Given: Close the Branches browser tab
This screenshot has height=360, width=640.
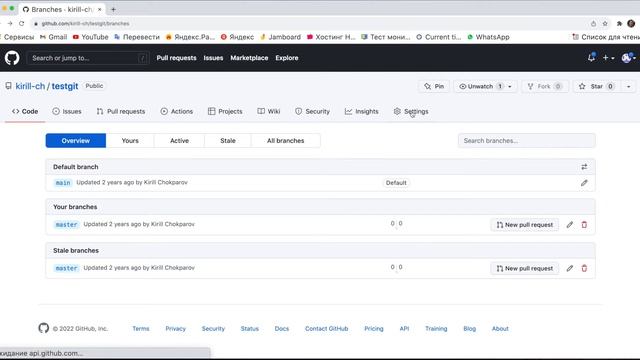Looking at the screenshot, I should tap(100, 9).
